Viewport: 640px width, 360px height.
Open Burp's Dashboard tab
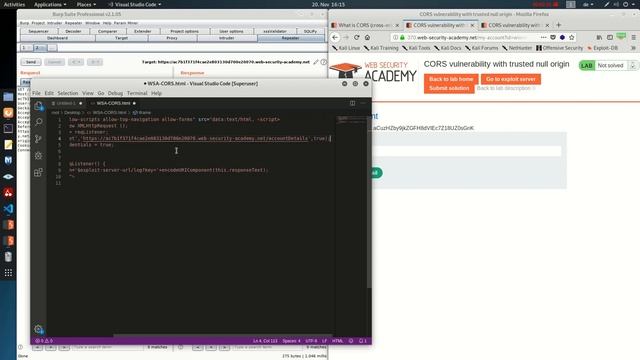pyautogui.click(x=57, y=38)
